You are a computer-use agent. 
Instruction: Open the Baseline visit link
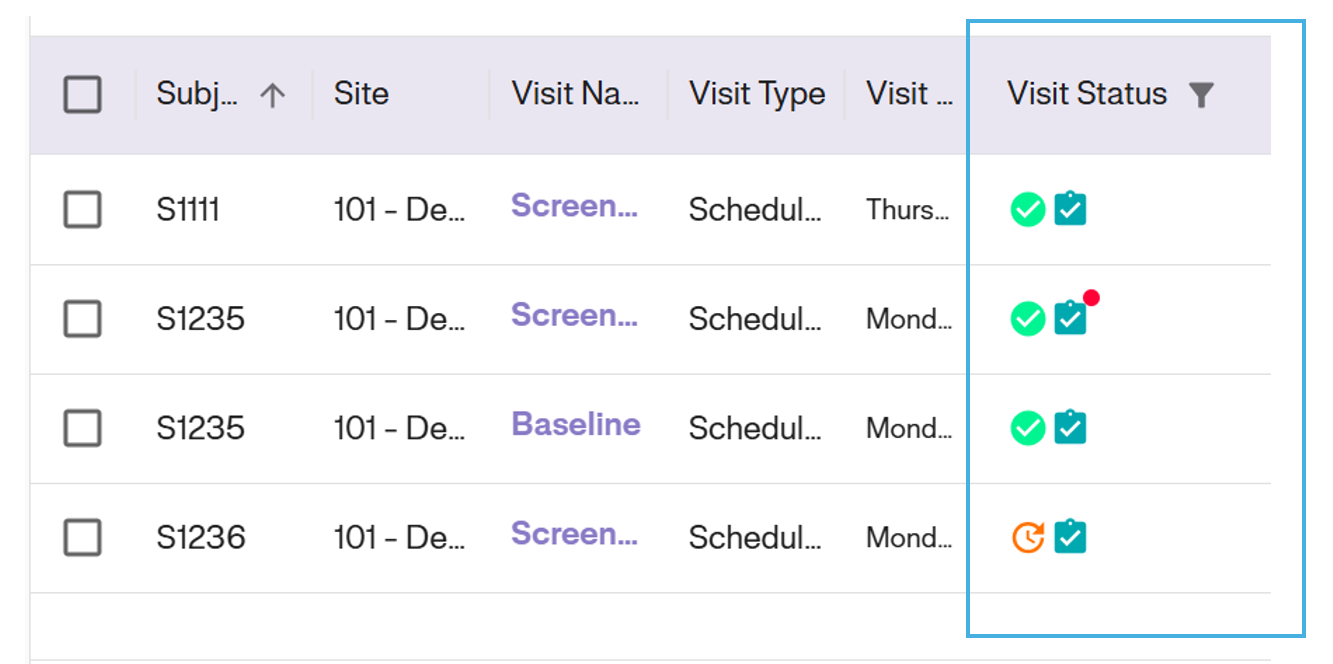coord(576,425)
